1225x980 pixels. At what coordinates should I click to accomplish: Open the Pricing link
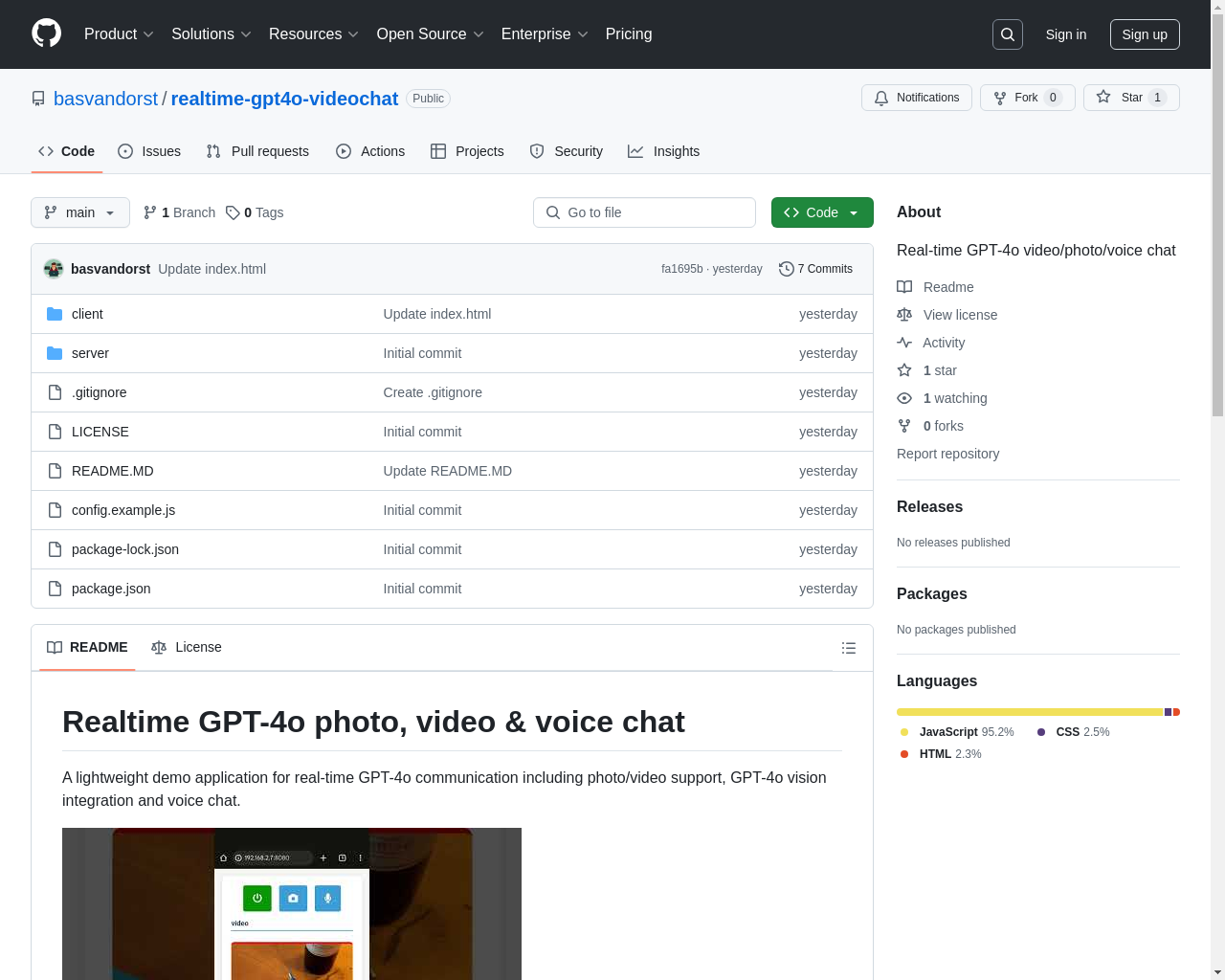(629, 34)
